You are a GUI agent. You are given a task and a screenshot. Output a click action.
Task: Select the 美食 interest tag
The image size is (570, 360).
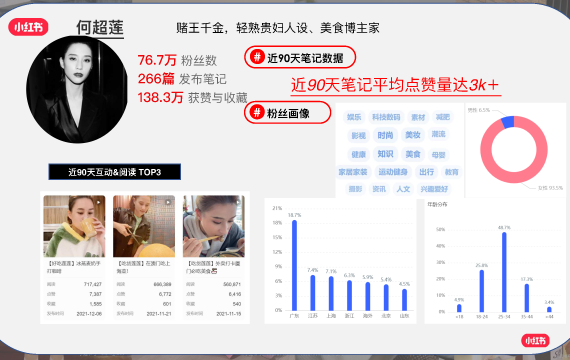(x=413, y=154)
